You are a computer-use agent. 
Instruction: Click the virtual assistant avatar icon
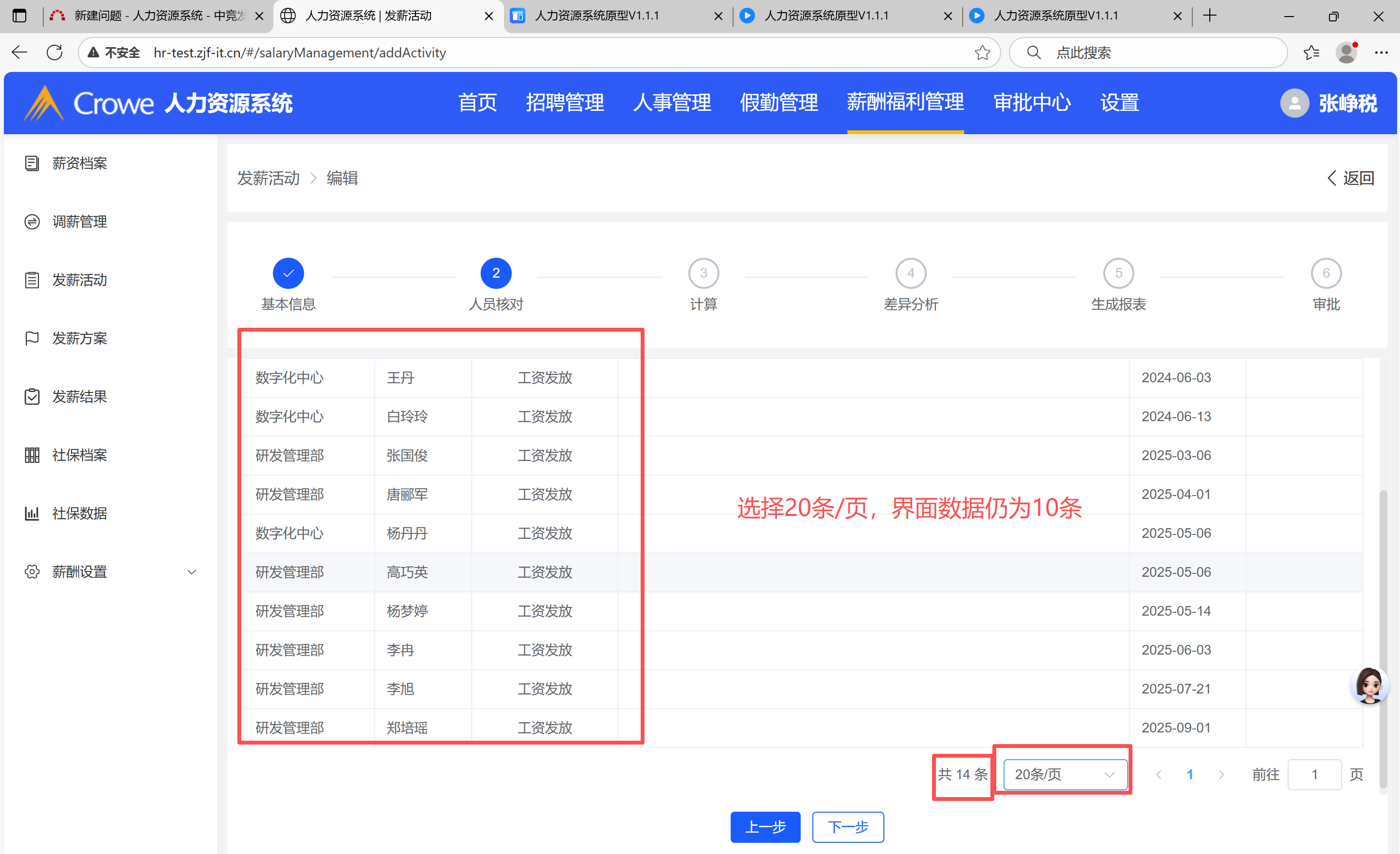1369,685
